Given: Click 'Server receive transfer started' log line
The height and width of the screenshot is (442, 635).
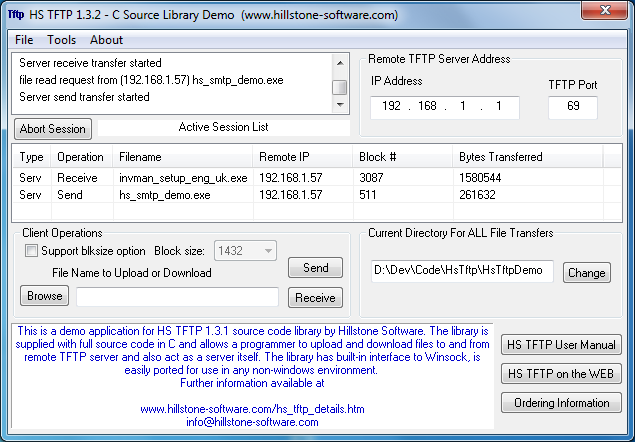Looking at the screenshot, I should pos(90,63).
